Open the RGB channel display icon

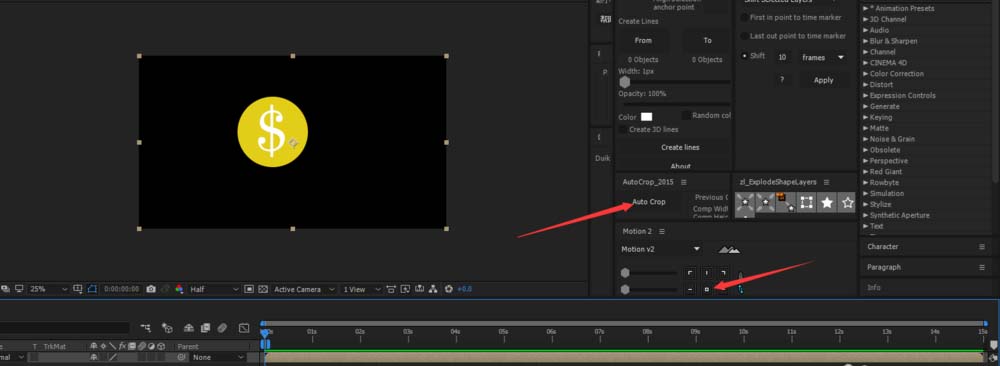[x=179, y=289]
